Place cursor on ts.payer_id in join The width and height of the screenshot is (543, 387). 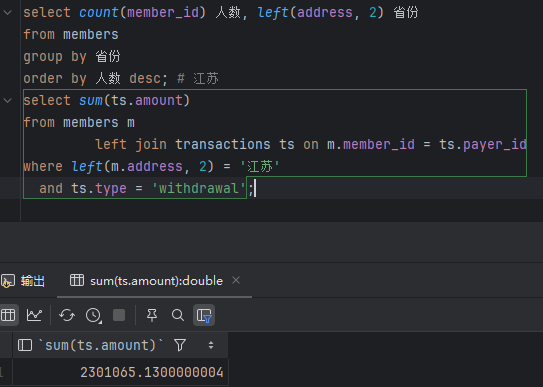(483, 145)
